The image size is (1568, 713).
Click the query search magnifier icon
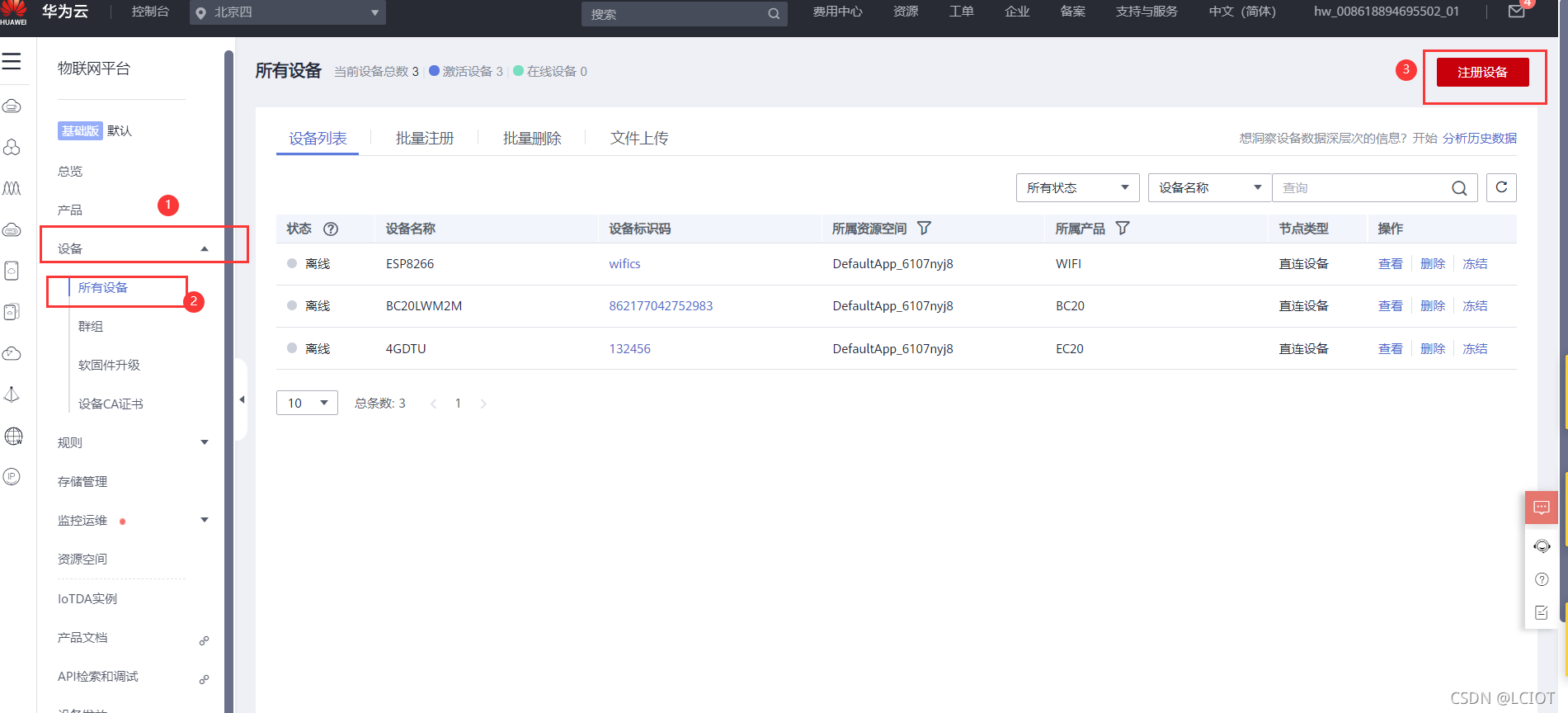(x=1459, y=188)
